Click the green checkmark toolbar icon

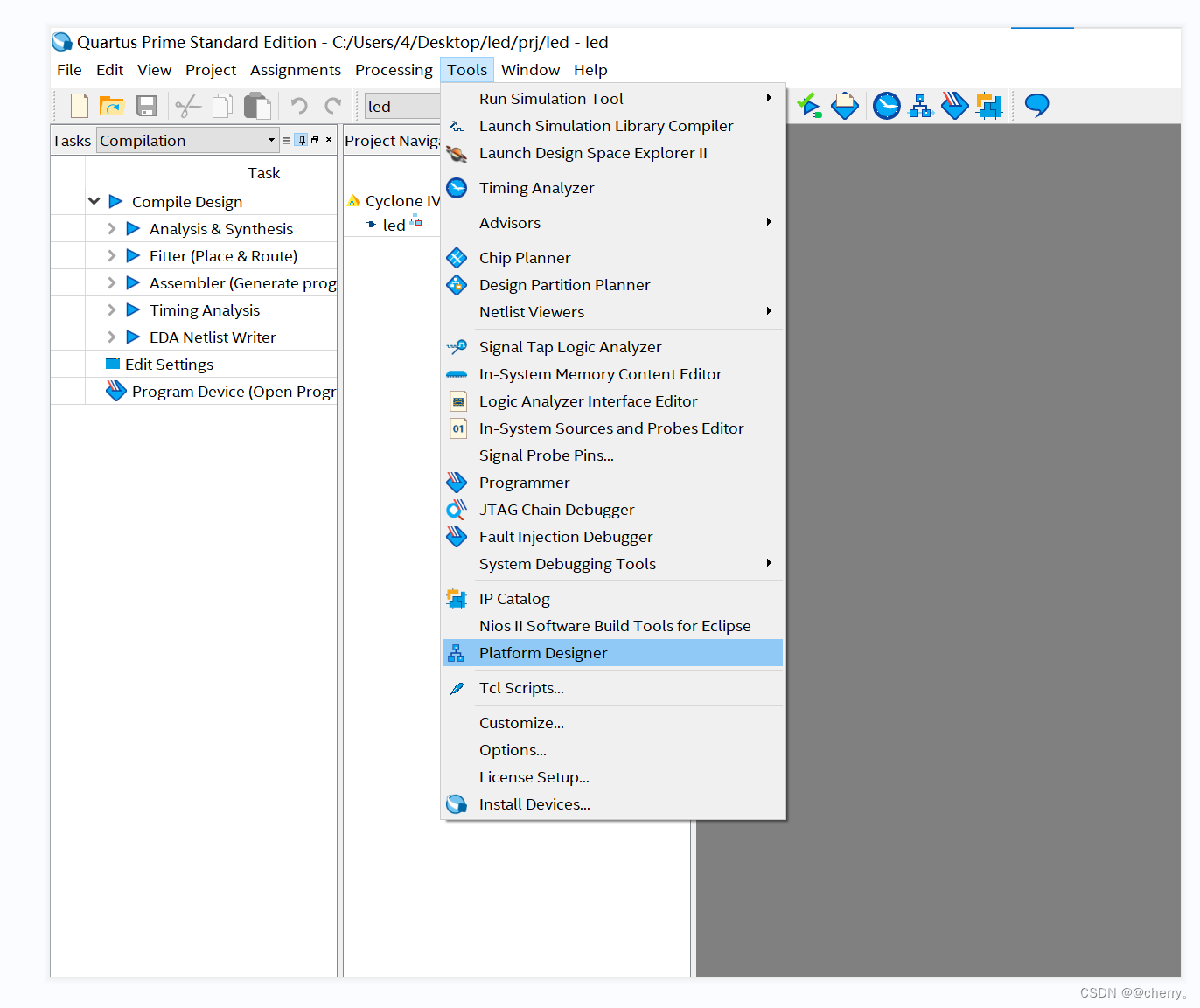click(x=809, y=106)
